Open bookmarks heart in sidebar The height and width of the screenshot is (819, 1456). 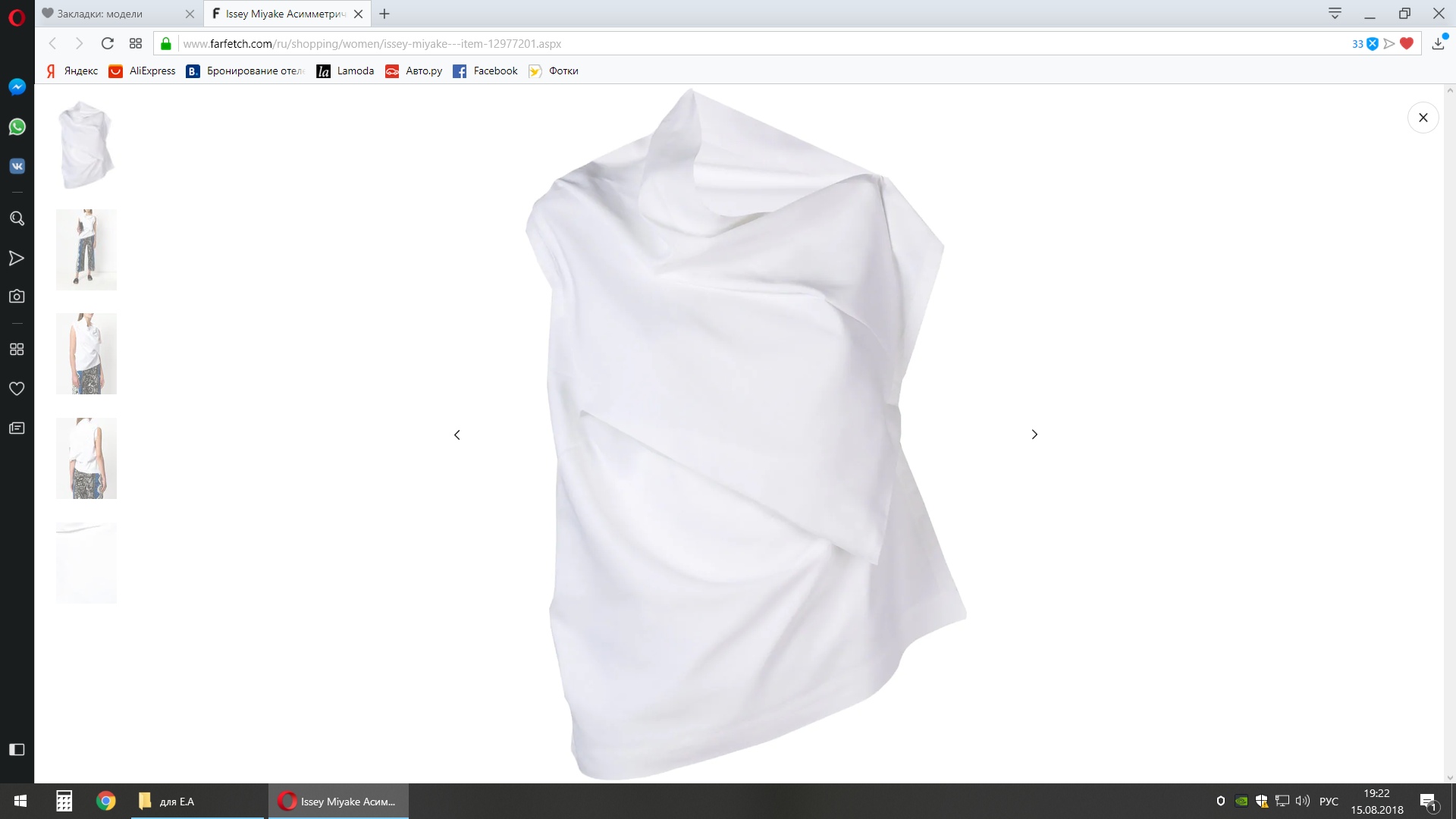point(17,389)
